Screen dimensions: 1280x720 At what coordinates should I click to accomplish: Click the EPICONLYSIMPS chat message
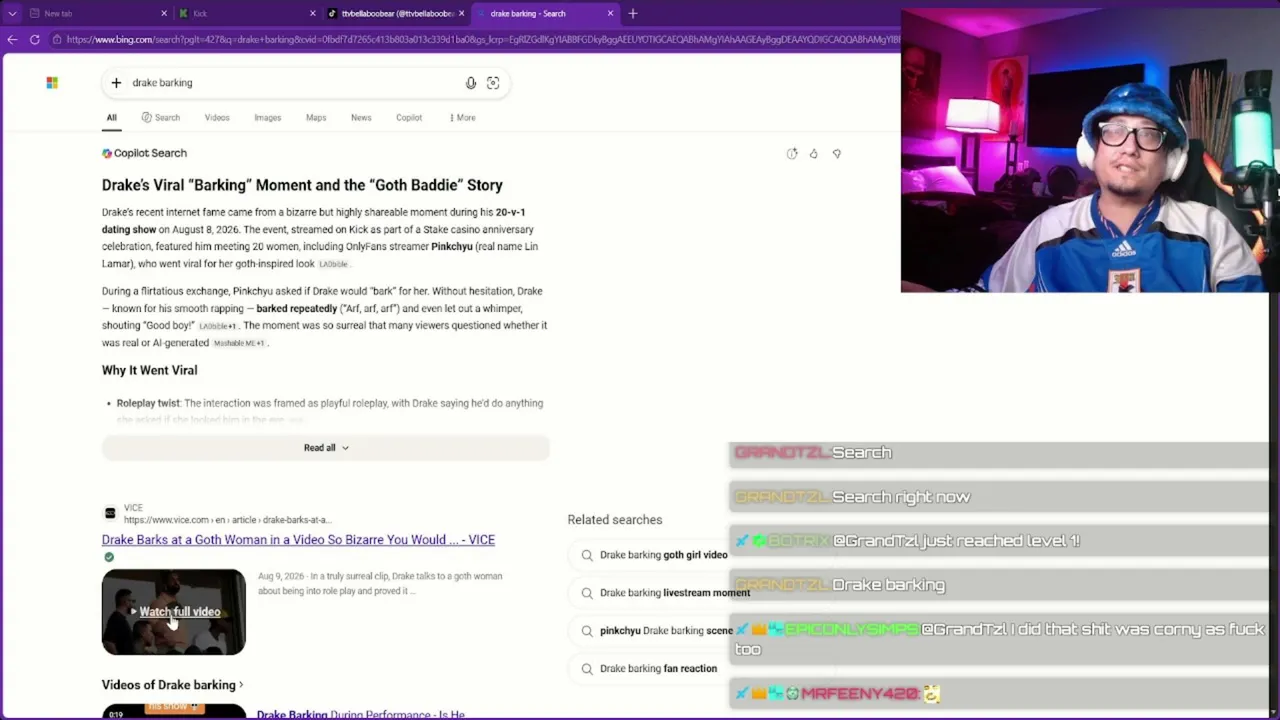click(x=998, y=639)
